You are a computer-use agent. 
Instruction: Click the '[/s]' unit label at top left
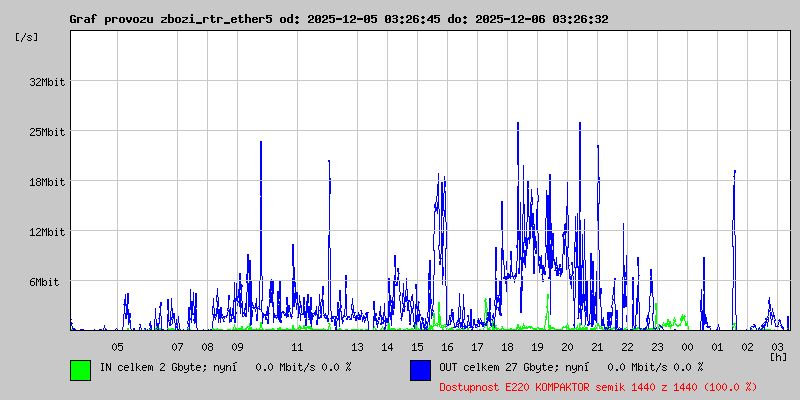click(x=27, y=37)
